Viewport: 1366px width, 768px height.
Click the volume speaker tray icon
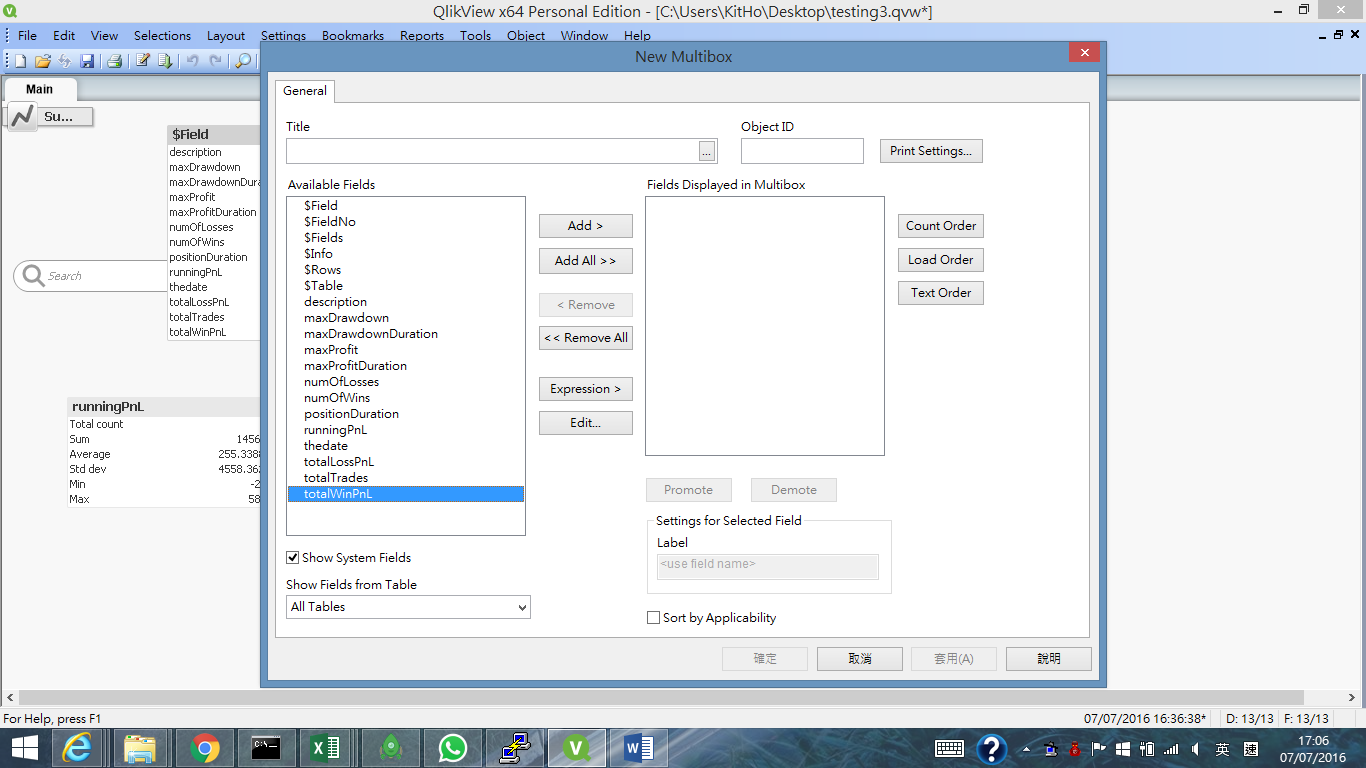point(1196,749)
